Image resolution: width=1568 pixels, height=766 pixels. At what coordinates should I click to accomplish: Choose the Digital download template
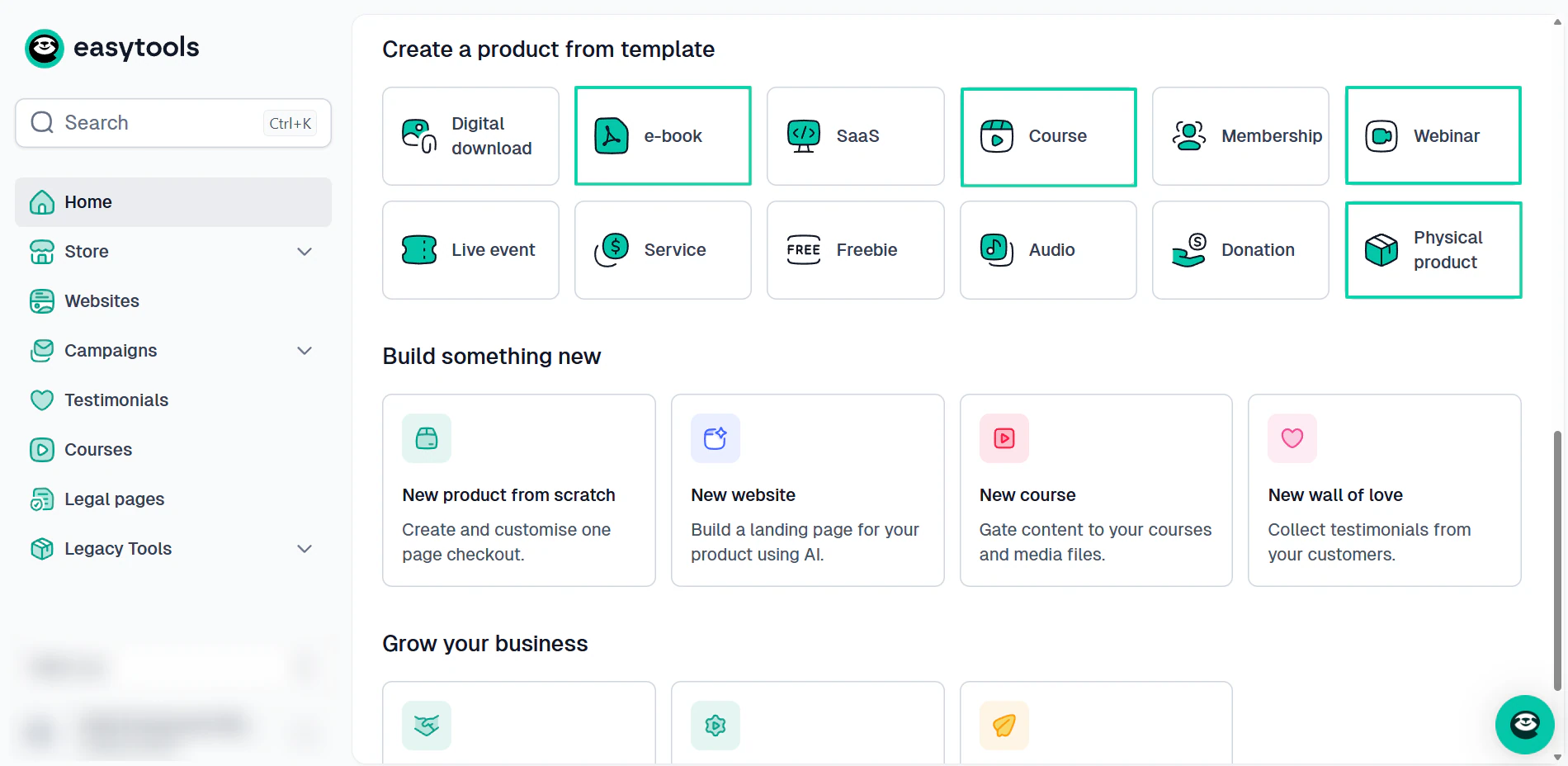click(x=470, y=136)
